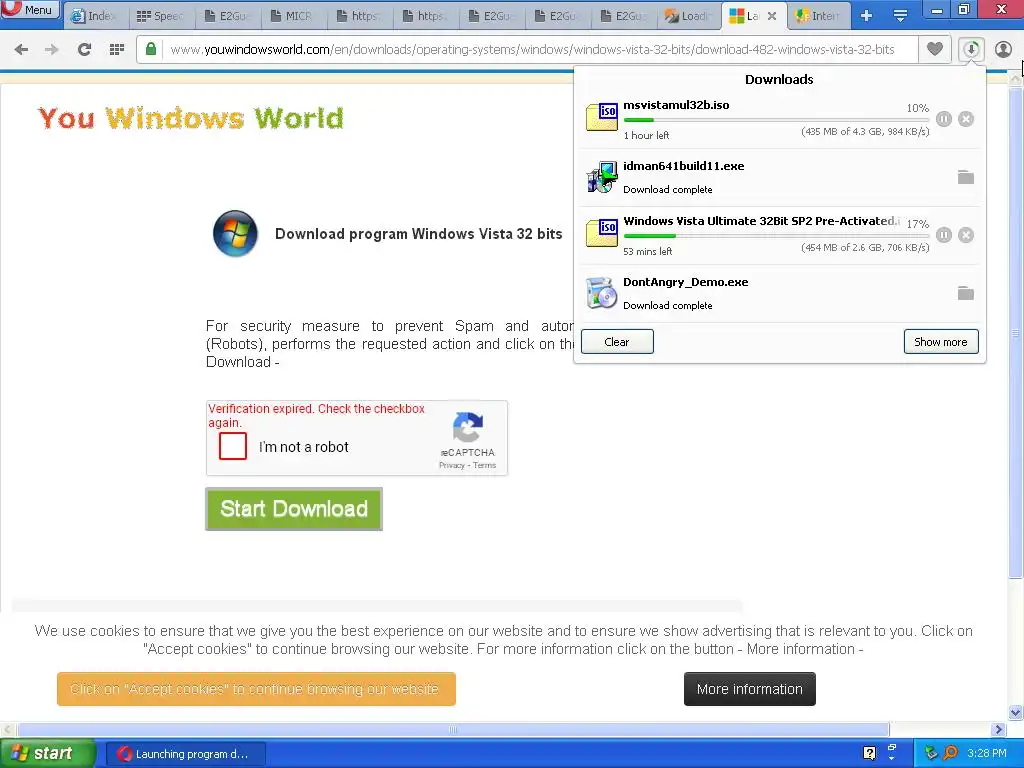Click the msvistamul32b.iso progress bar
Viewport: 1024px width, 768px height.
(x=776, y=120)
